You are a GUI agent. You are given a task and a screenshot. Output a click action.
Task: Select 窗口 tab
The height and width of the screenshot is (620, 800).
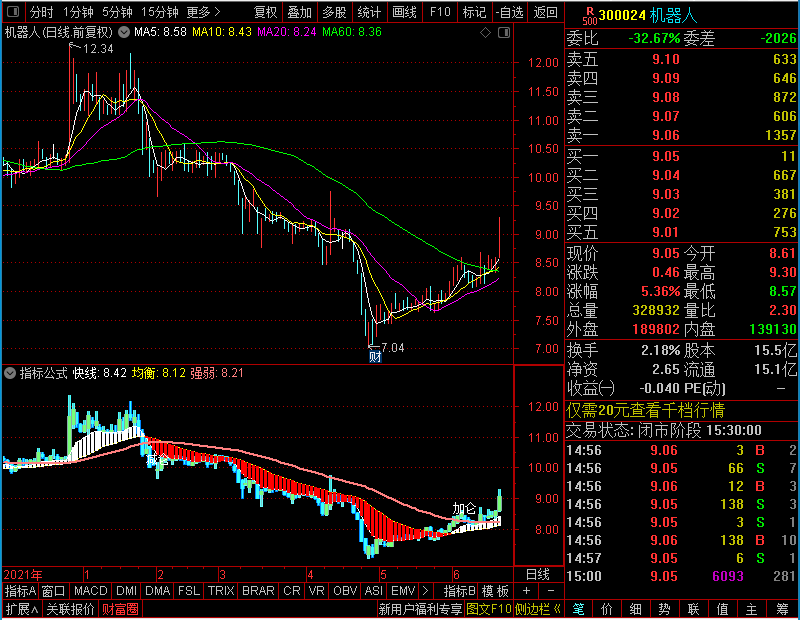(x=54, y=591)
